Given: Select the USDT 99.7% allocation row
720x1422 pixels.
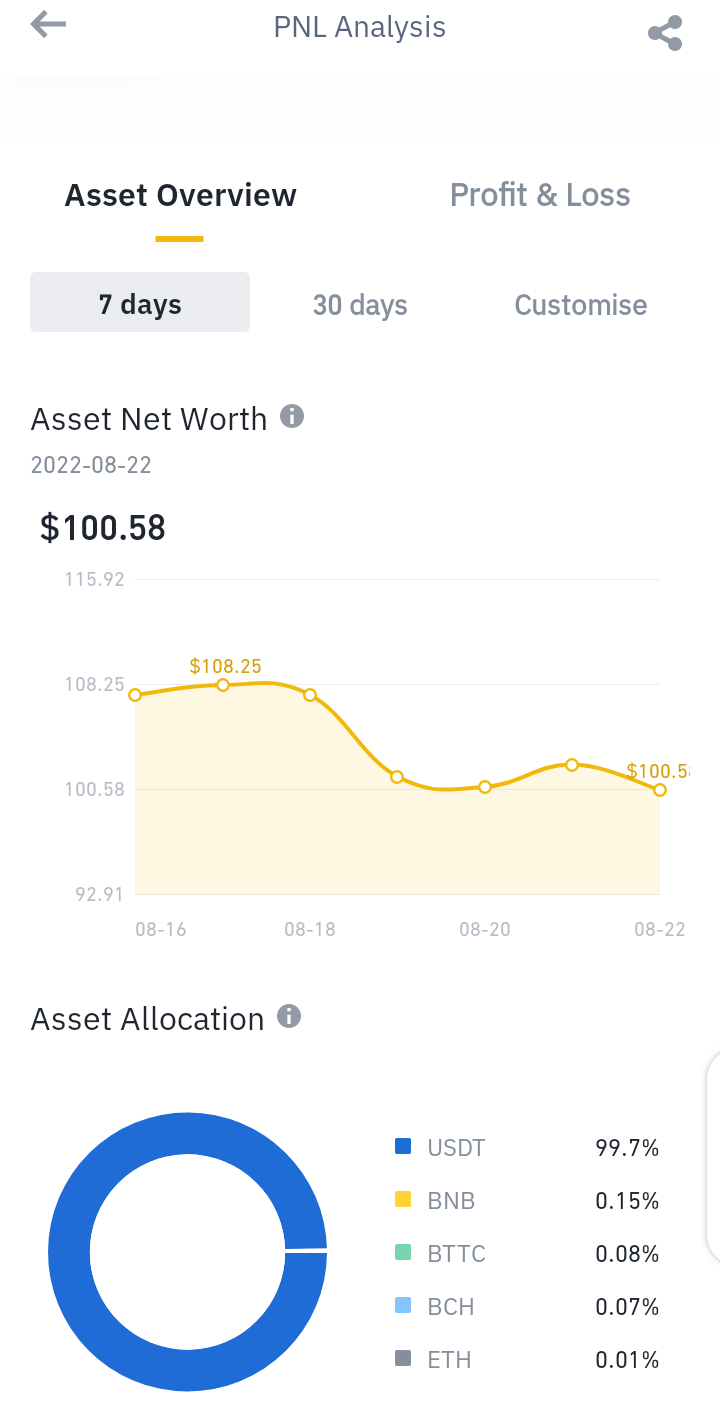Looking at the screenshot, I should click(x=527, y=1147).
